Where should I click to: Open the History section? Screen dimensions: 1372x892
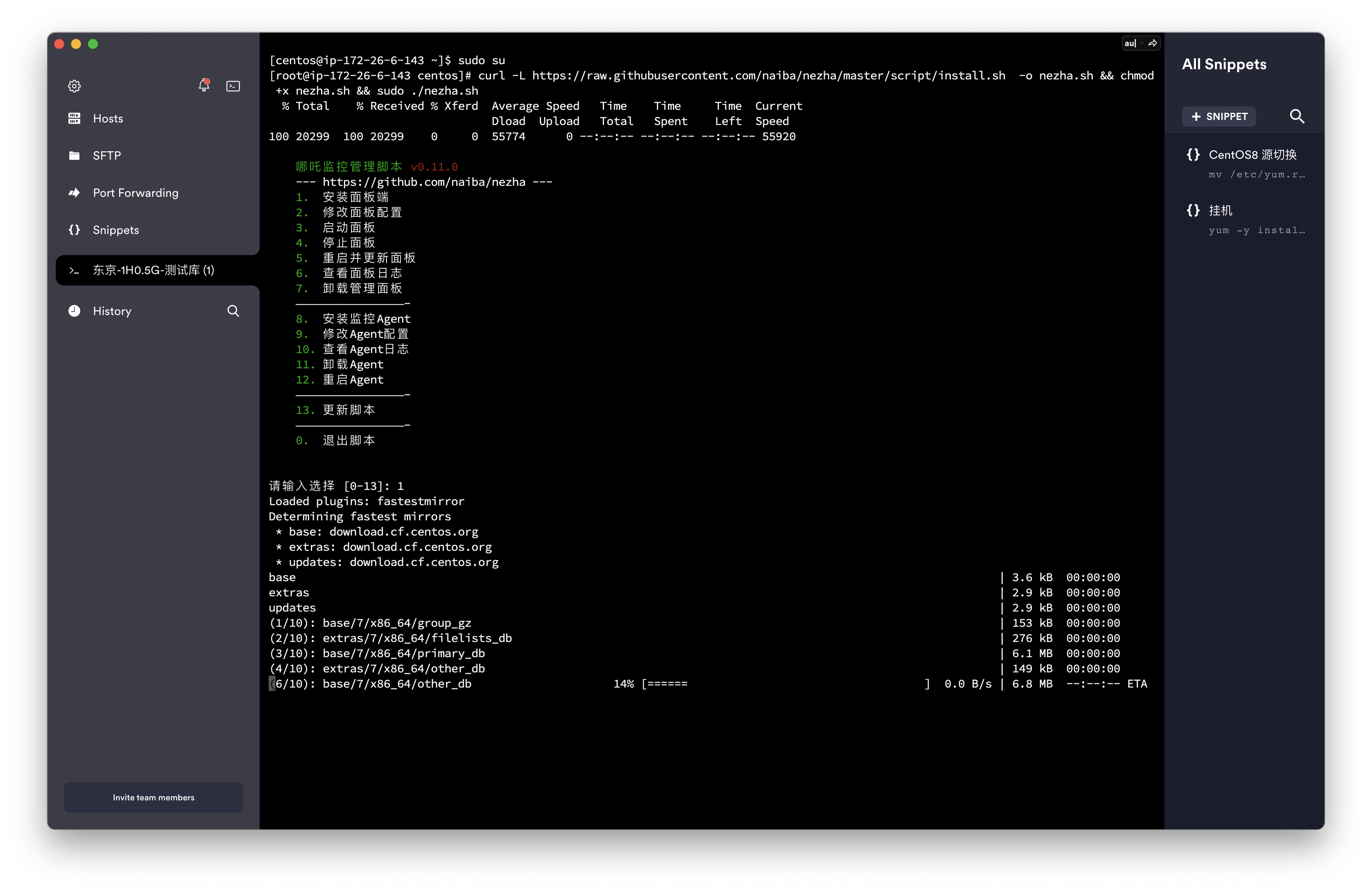112,311
